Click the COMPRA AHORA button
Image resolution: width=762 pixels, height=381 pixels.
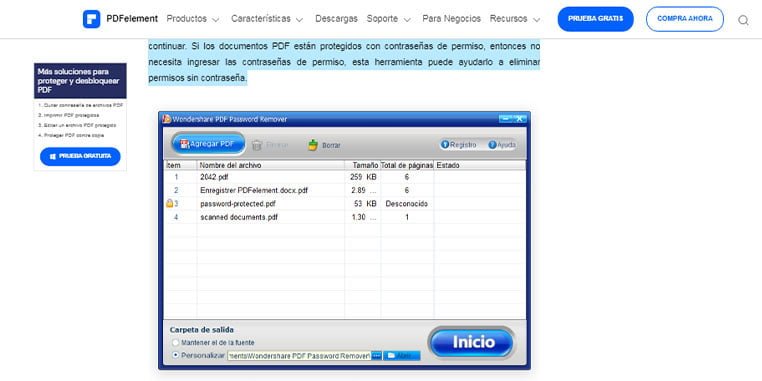pos(685,19)
